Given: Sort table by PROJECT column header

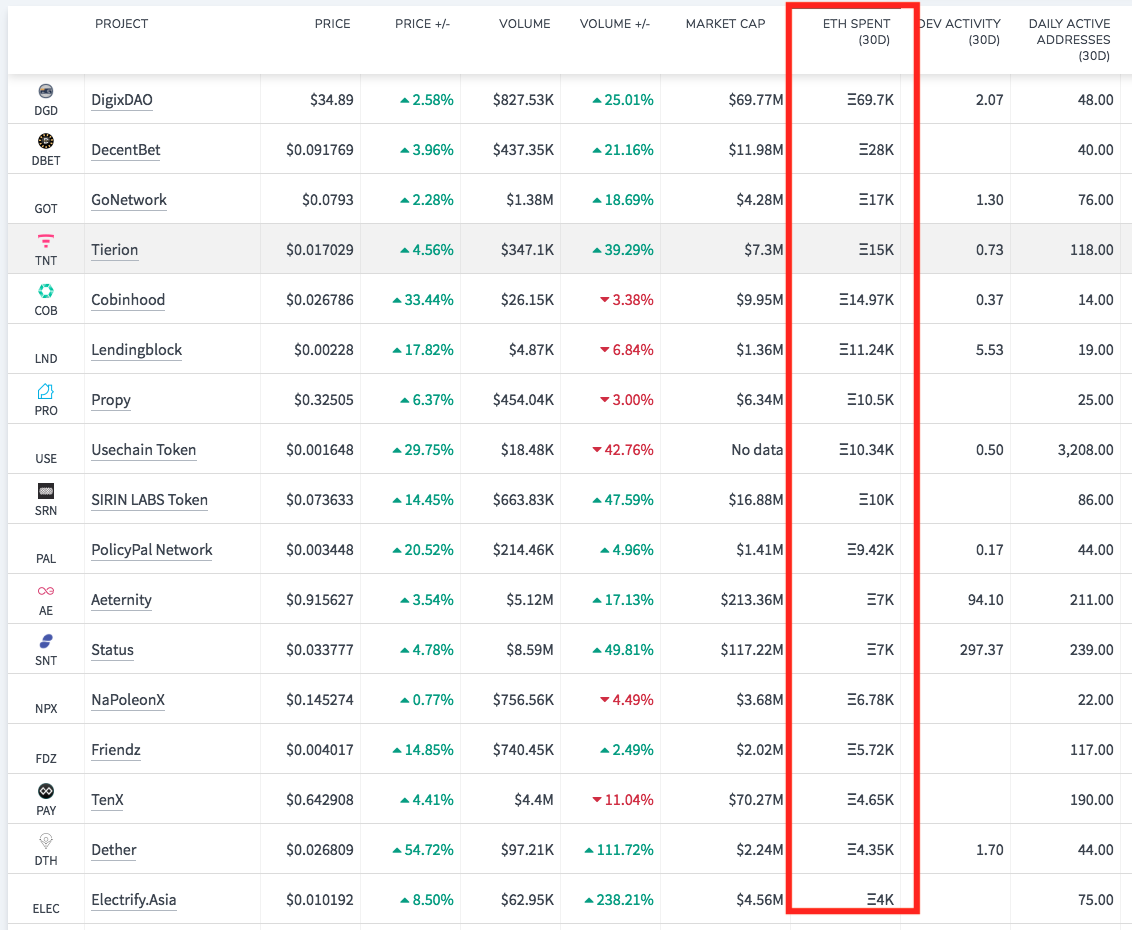Looking at the screenshot, I should 121,24.
